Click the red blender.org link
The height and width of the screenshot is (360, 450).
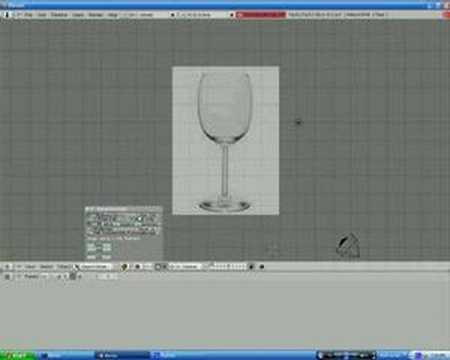[261, 15]
